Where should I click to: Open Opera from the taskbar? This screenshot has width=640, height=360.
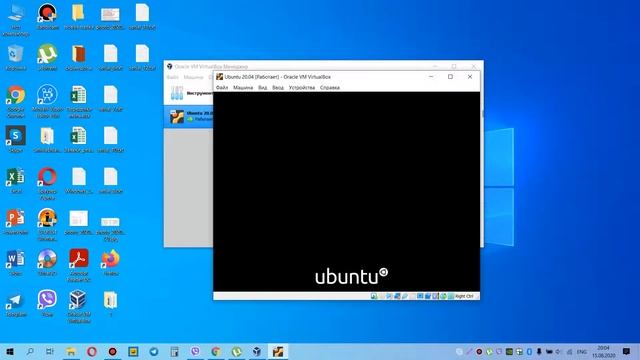[92, 351]
